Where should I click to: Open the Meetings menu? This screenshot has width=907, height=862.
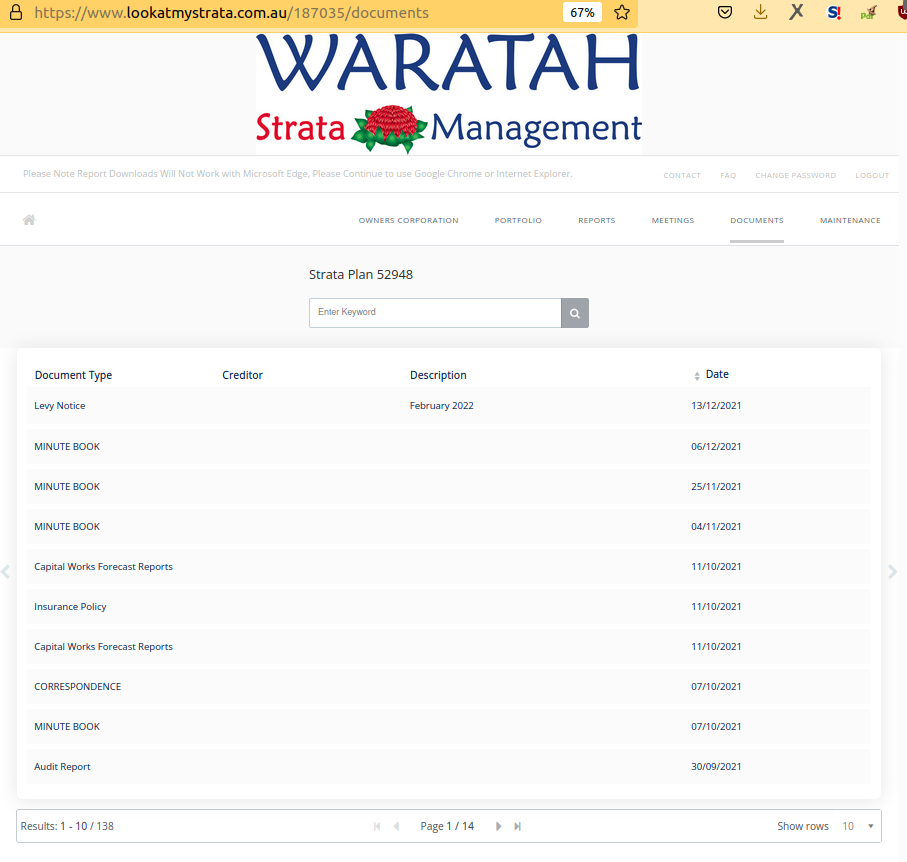click(x=673, y=220)
